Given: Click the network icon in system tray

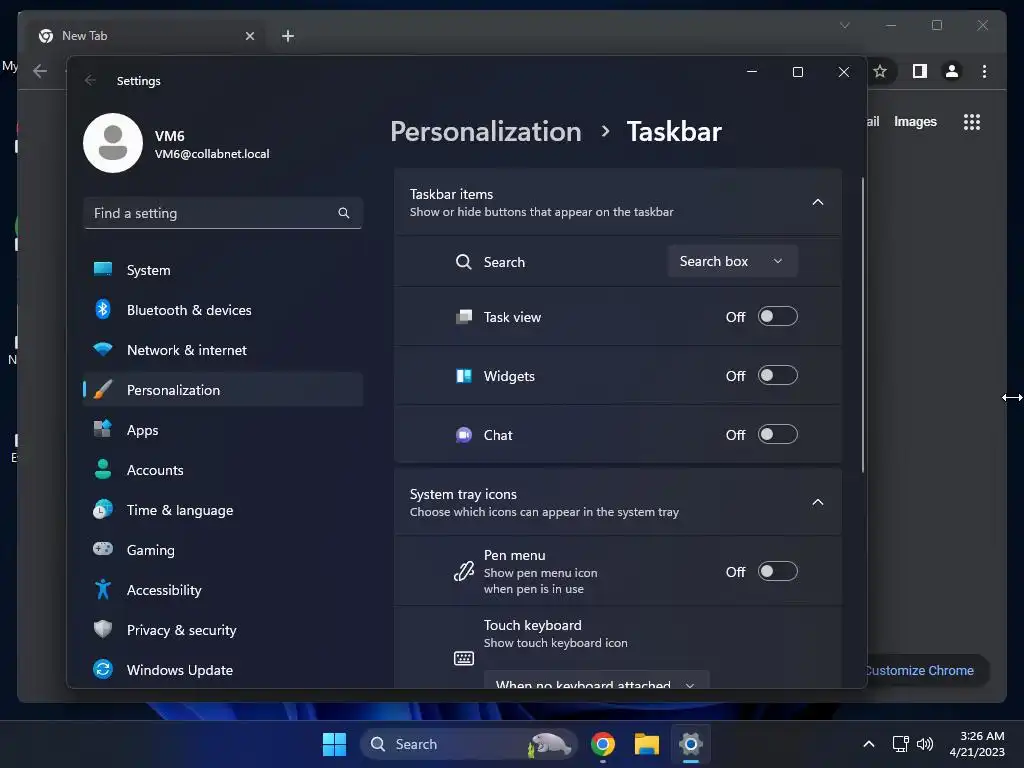Looking at the screenshot, I should click(901, 744).
